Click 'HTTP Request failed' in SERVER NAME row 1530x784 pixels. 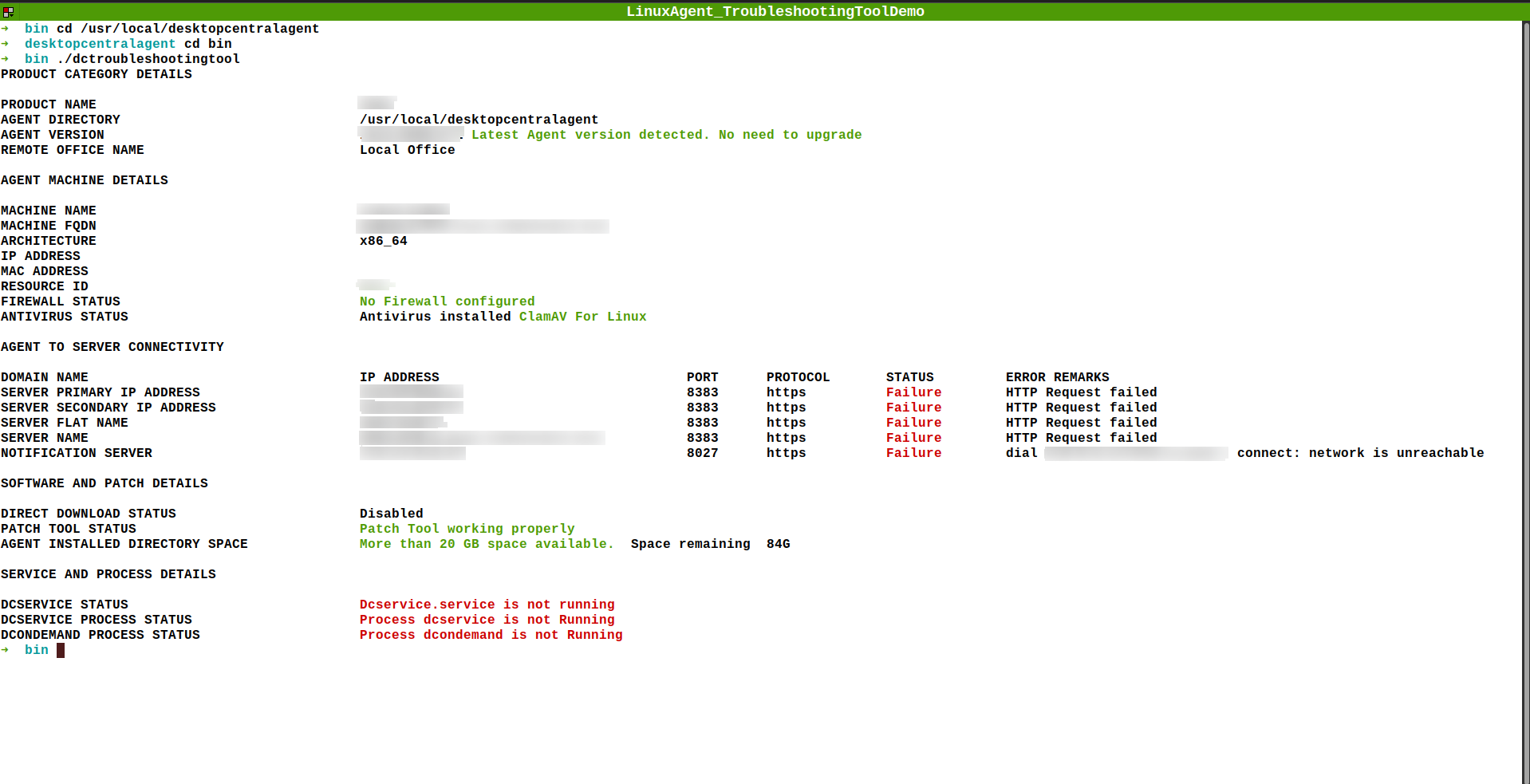[x=1081, y=438]
